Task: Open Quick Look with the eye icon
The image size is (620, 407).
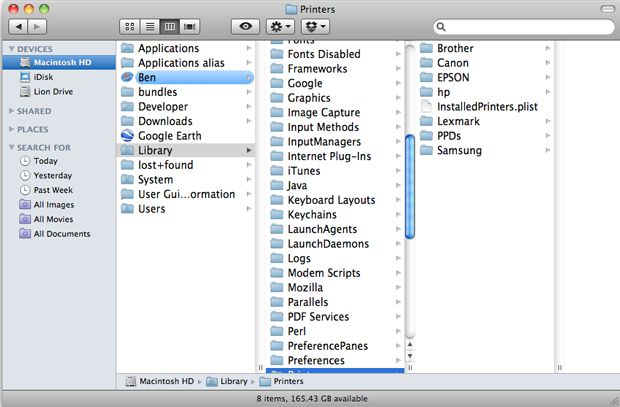Action: tap(245, 25)
